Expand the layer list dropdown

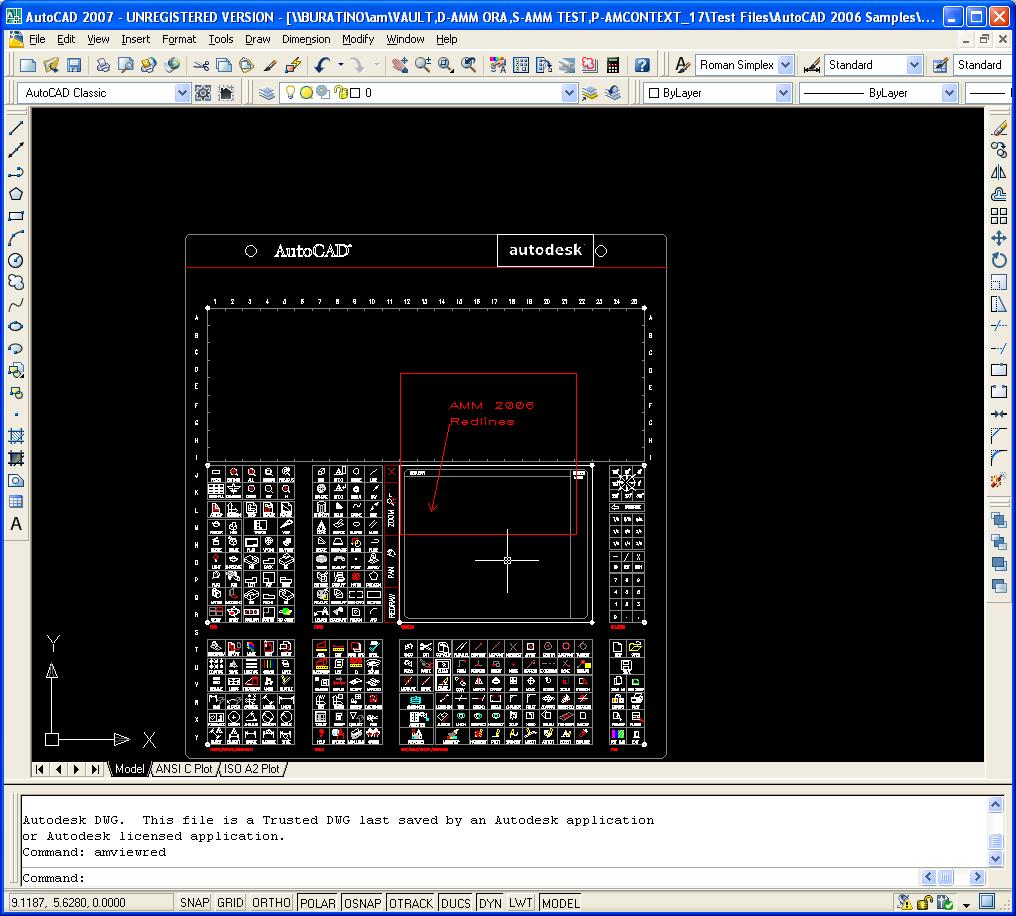[x=569, y=93]
